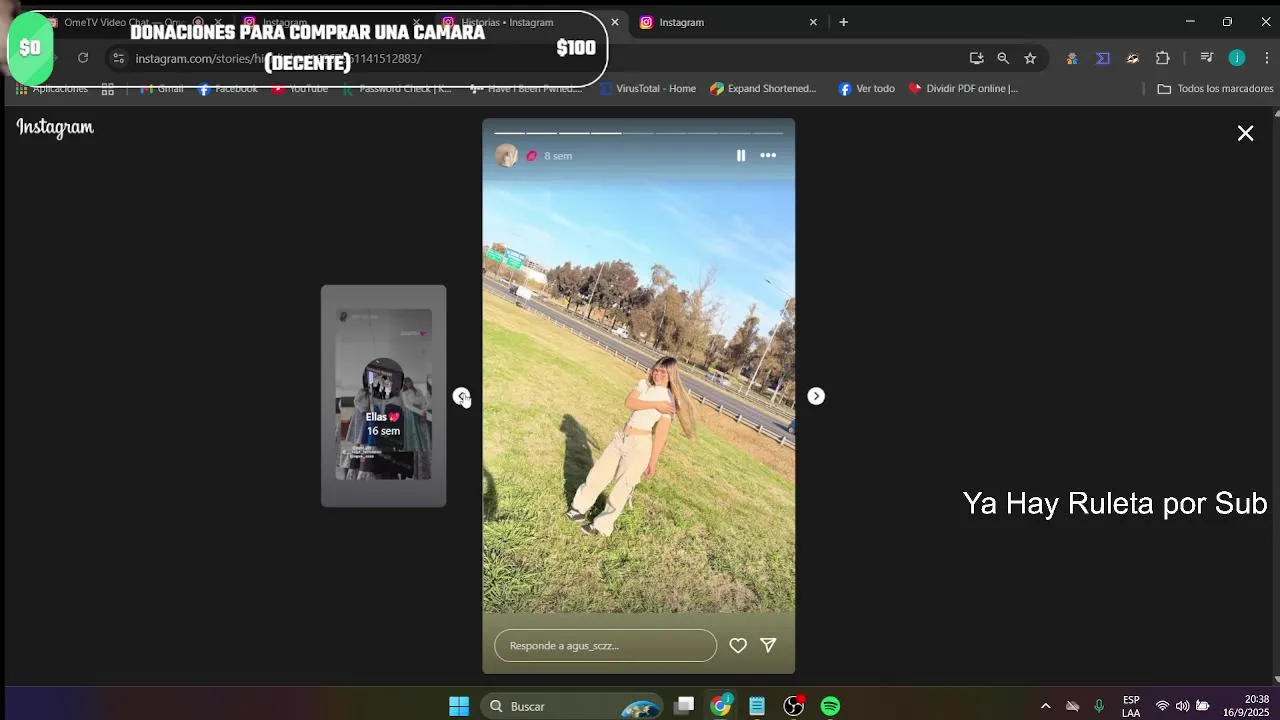Open the Notepad app in the taskbar
Image resolution: width=1280 pixels, height=720 pixels.
(x=757, y=706)
